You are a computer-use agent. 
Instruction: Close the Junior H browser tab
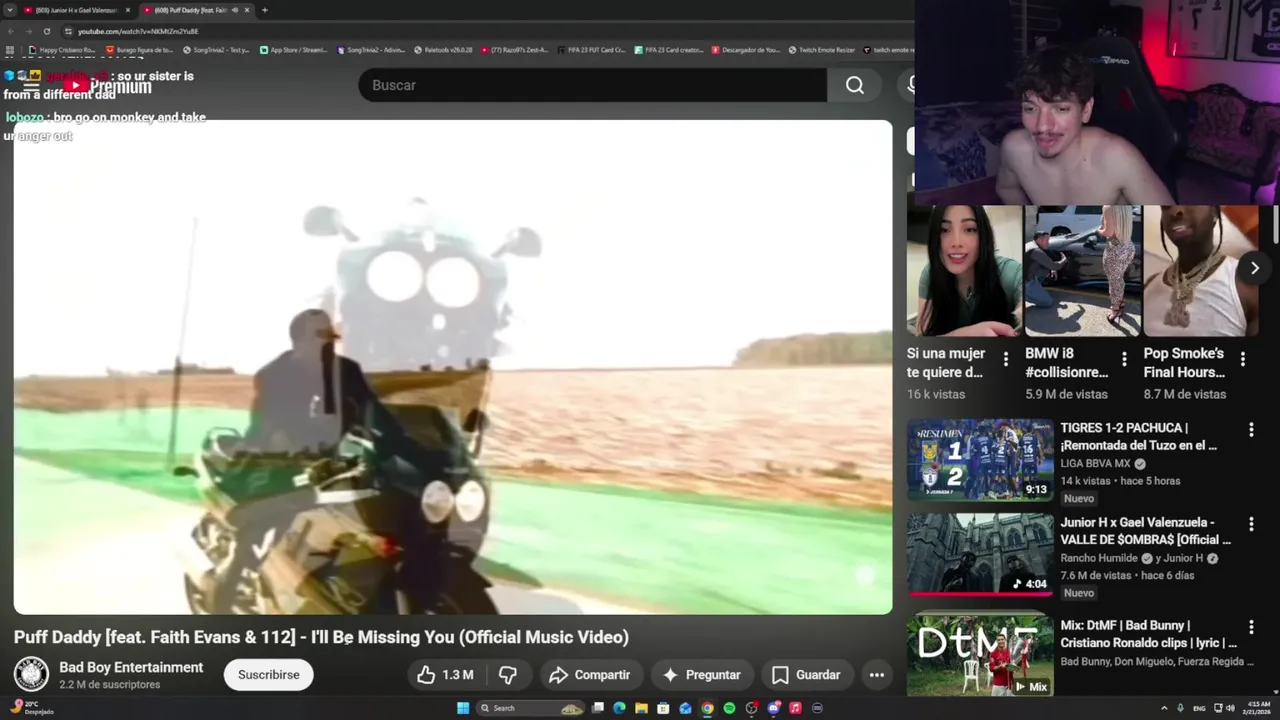click(x=128, y=10)
